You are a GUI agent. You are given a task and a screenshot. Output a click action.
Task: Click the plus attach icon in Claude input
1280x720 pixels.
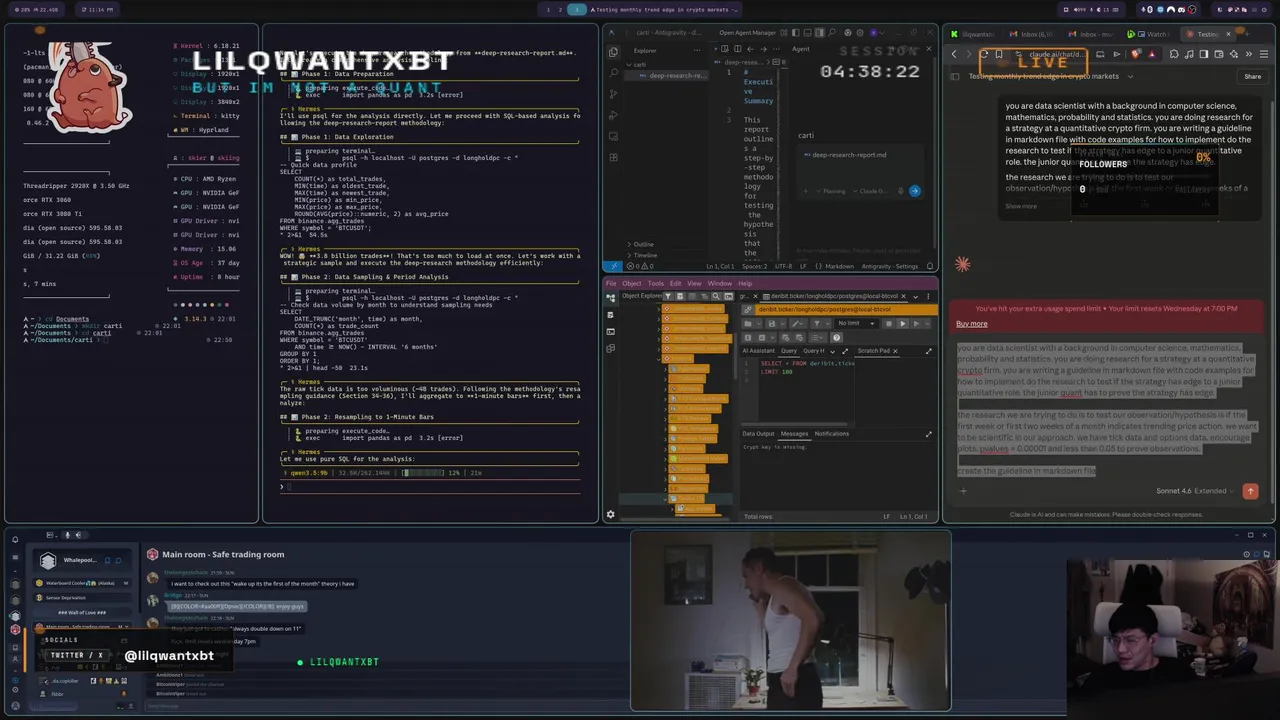[963, 491]
